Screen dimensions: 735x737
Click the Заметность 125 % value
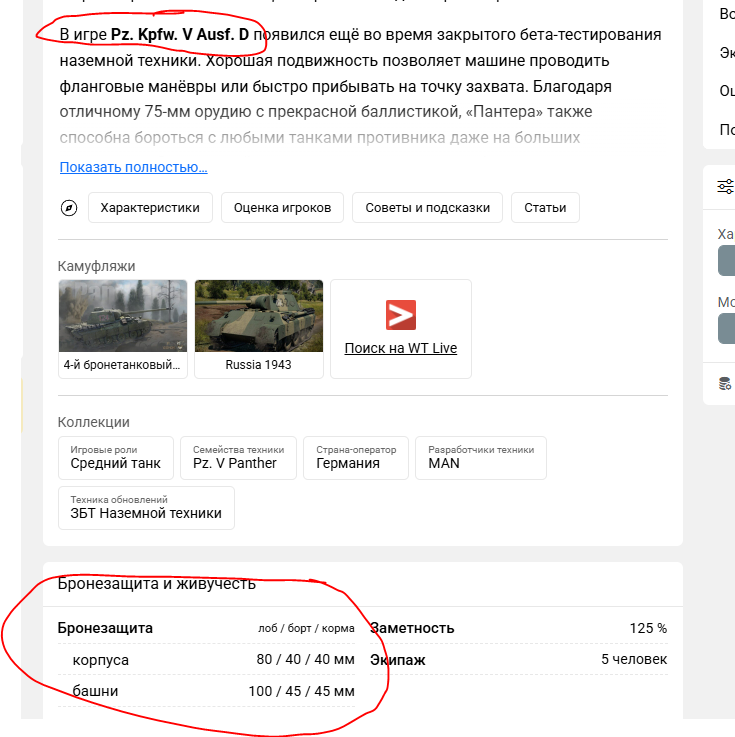(x=648, y=628)
